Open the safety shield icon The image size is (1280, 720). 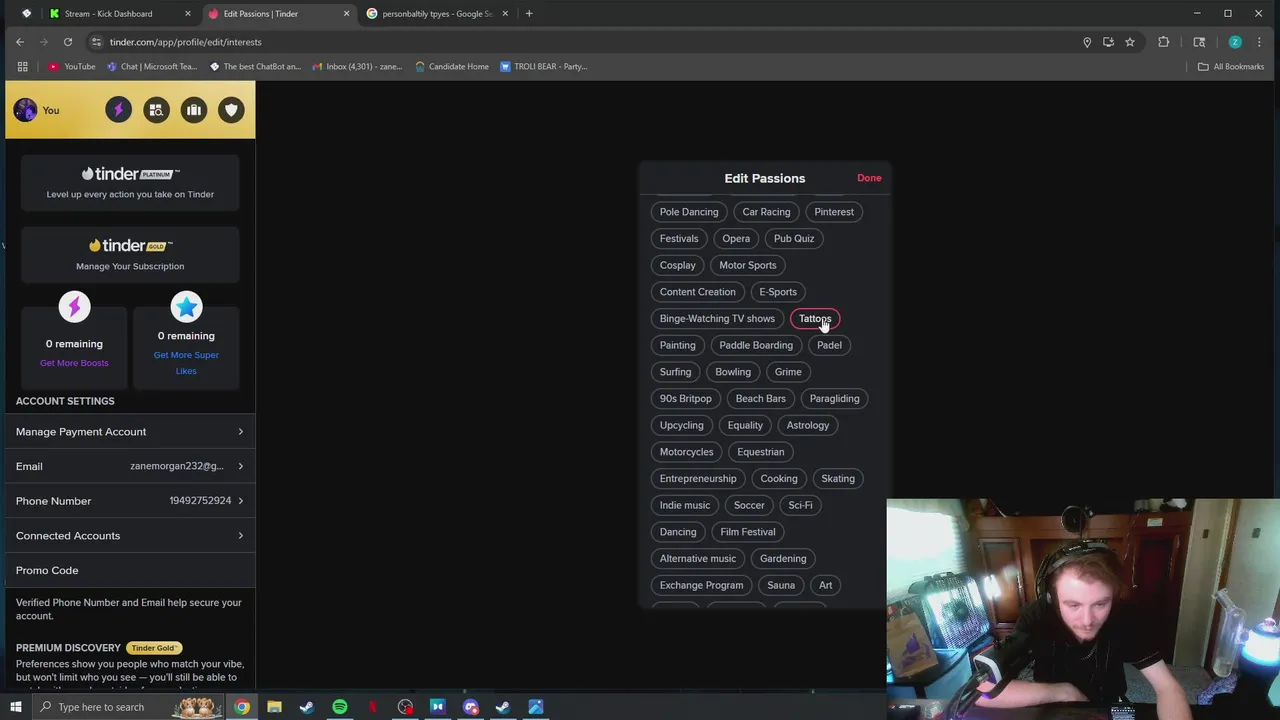click(x=231, y=110)
